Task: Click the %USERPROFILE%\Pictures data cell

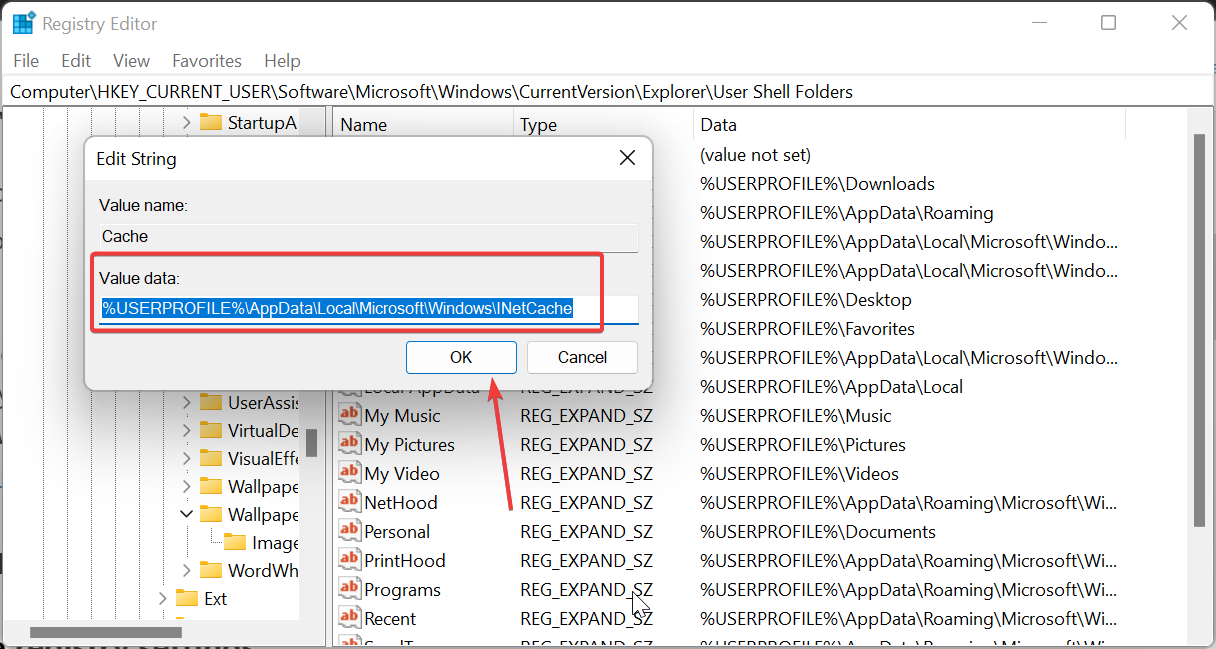Action: [803, 445]
